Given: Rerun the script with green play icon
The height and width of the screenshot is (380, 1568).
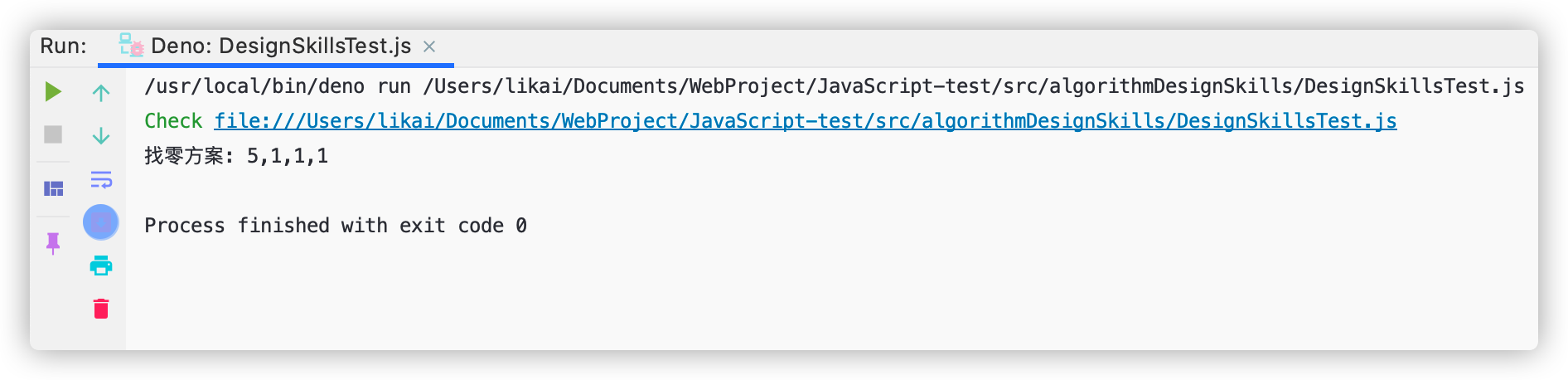Looking at the screenshot, I should tap(53, 91).
